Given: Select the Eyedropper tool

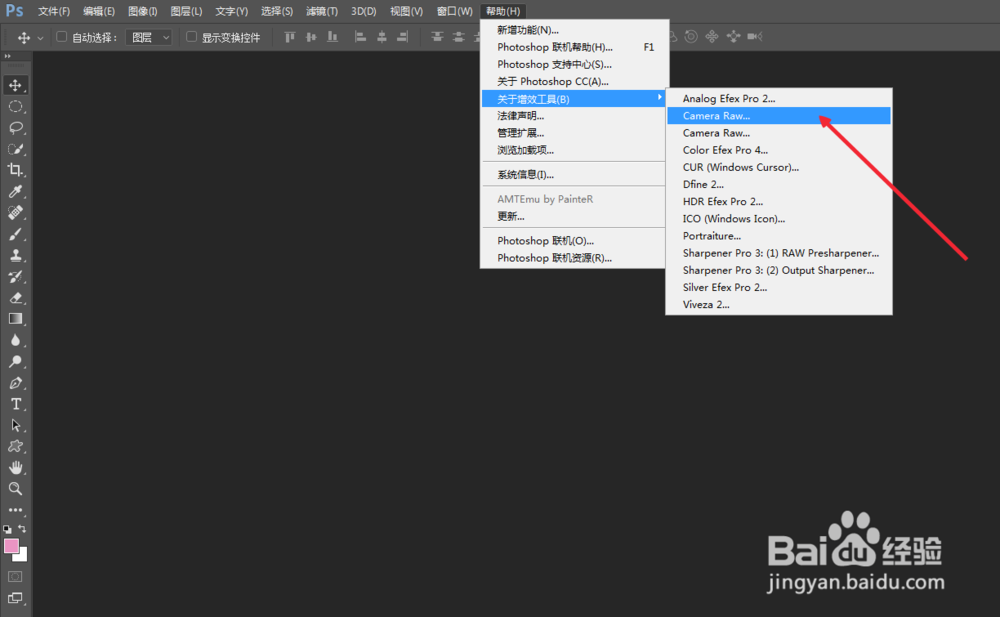Looking at the screenshot, I should click(x=15, y=191).
